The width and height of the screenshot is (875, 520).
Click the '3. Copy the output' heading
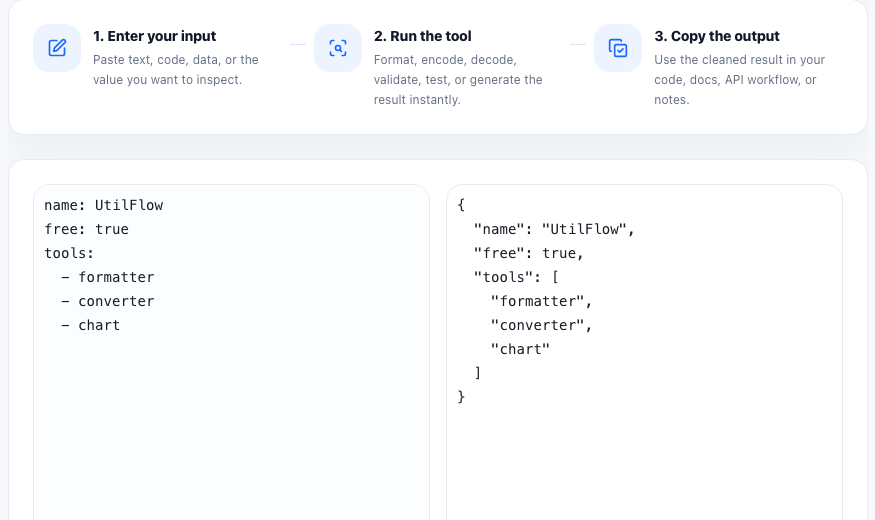717,36
